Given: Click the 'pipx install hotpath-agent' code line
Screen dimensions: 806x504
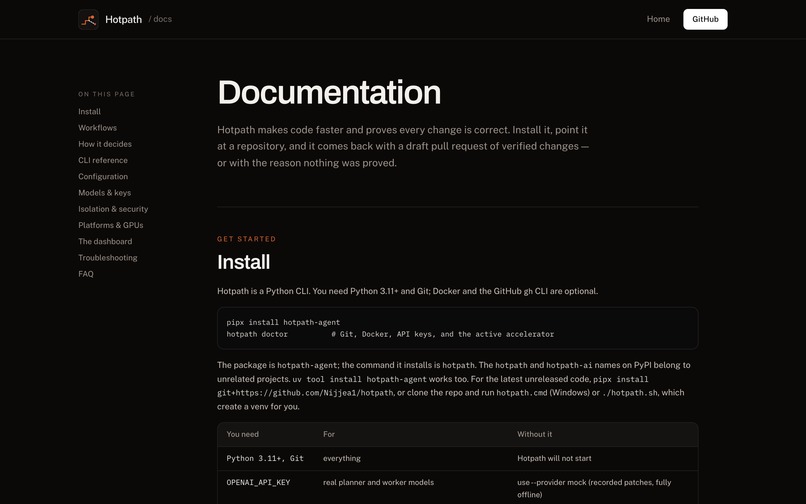Looking at the screenshot, I should point(283,322).
